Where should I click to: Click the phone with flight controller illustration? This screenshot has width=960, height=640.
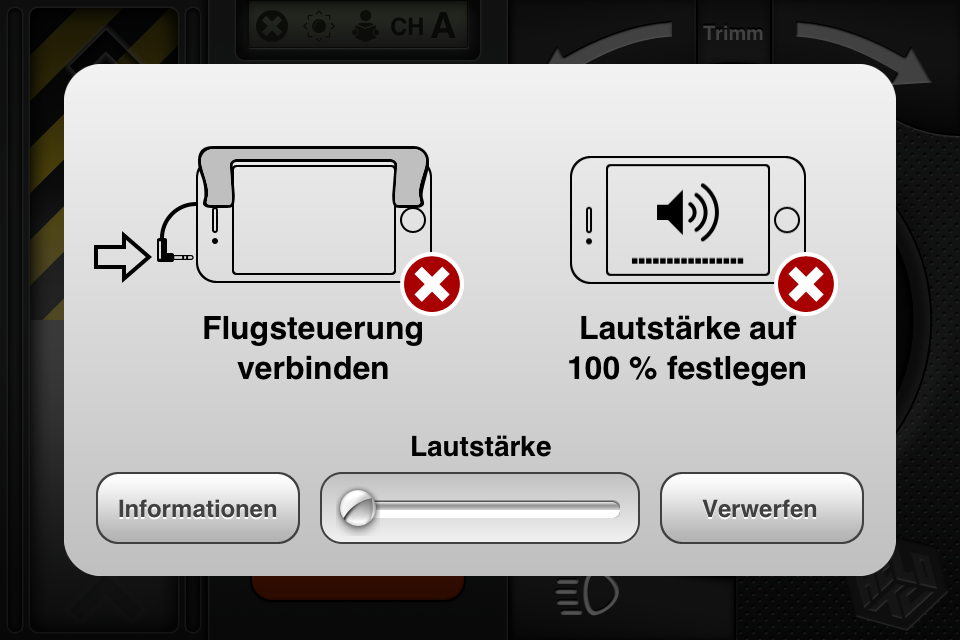click(x=313, y=214)
